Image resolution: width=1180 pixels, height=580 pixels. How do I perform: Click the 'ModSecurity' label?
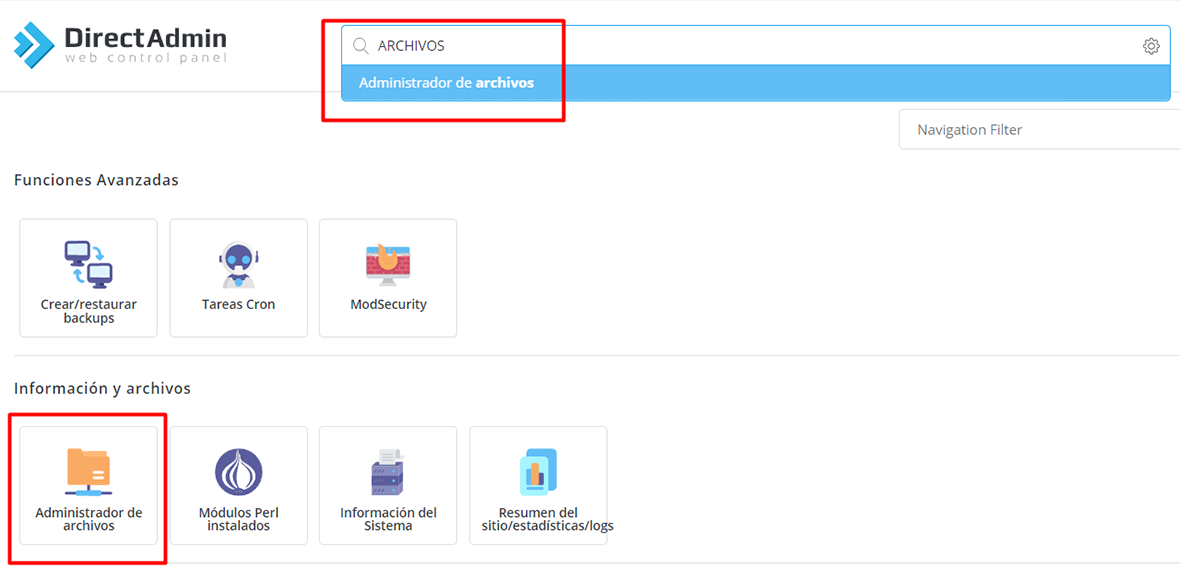[388, 305]
